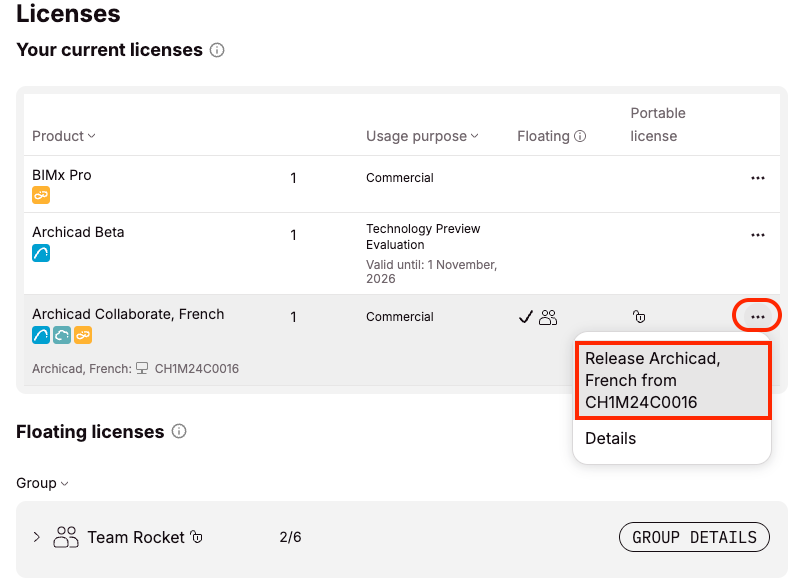
Task: Click Valid until 1 November, 2026 text
Action: [x=432, y=272]
